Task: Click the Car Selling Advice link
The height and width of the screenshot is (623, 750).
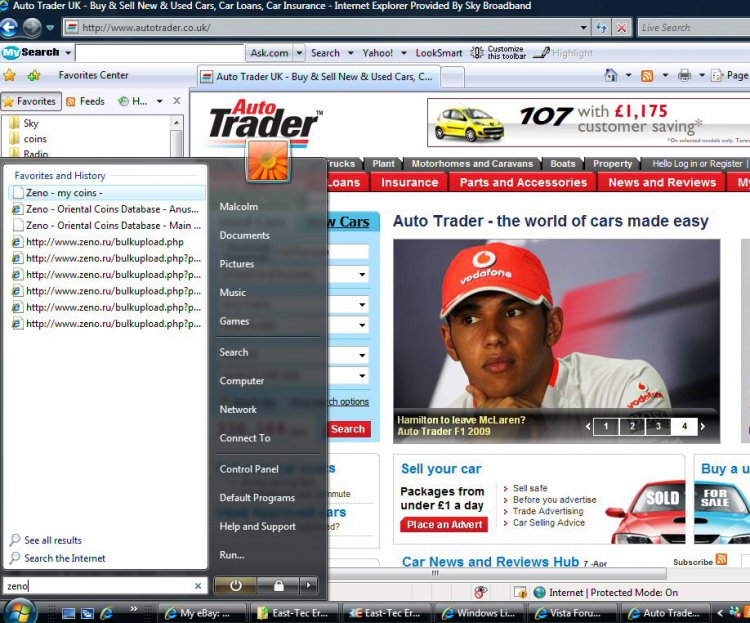Action: pos(549,523)
